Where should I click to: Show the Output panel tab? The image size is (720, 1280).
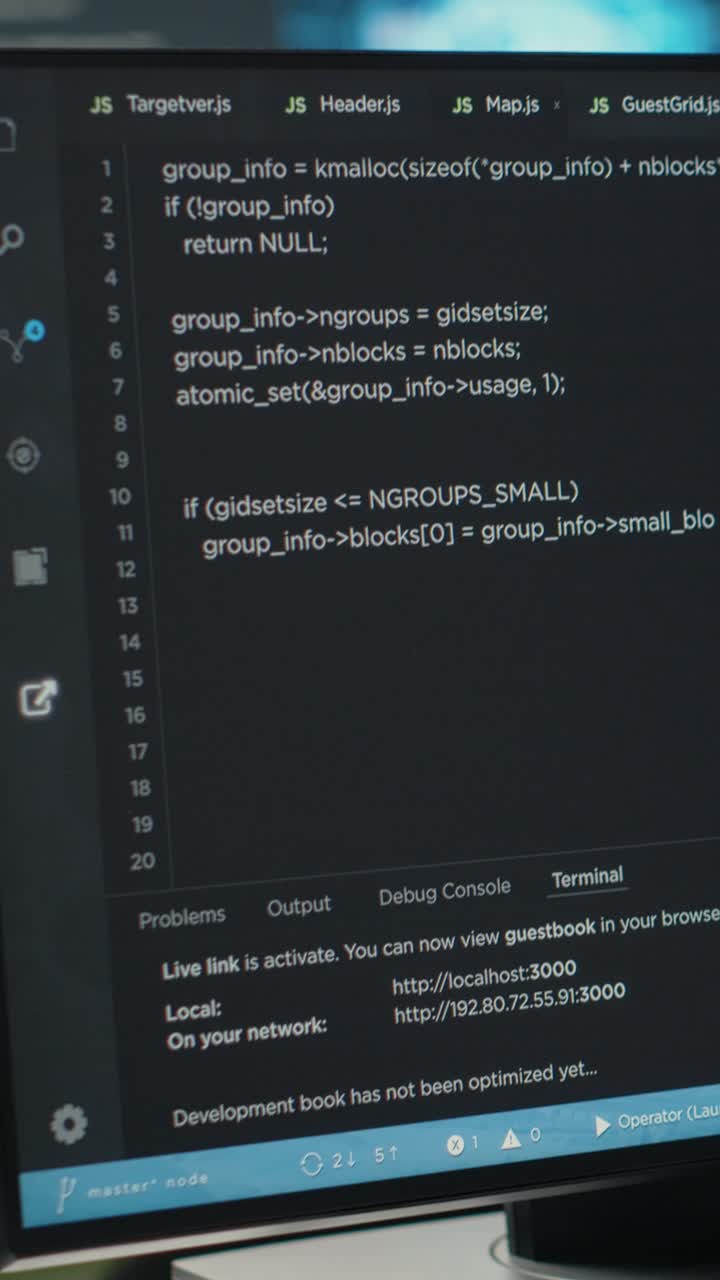(298, 906)
